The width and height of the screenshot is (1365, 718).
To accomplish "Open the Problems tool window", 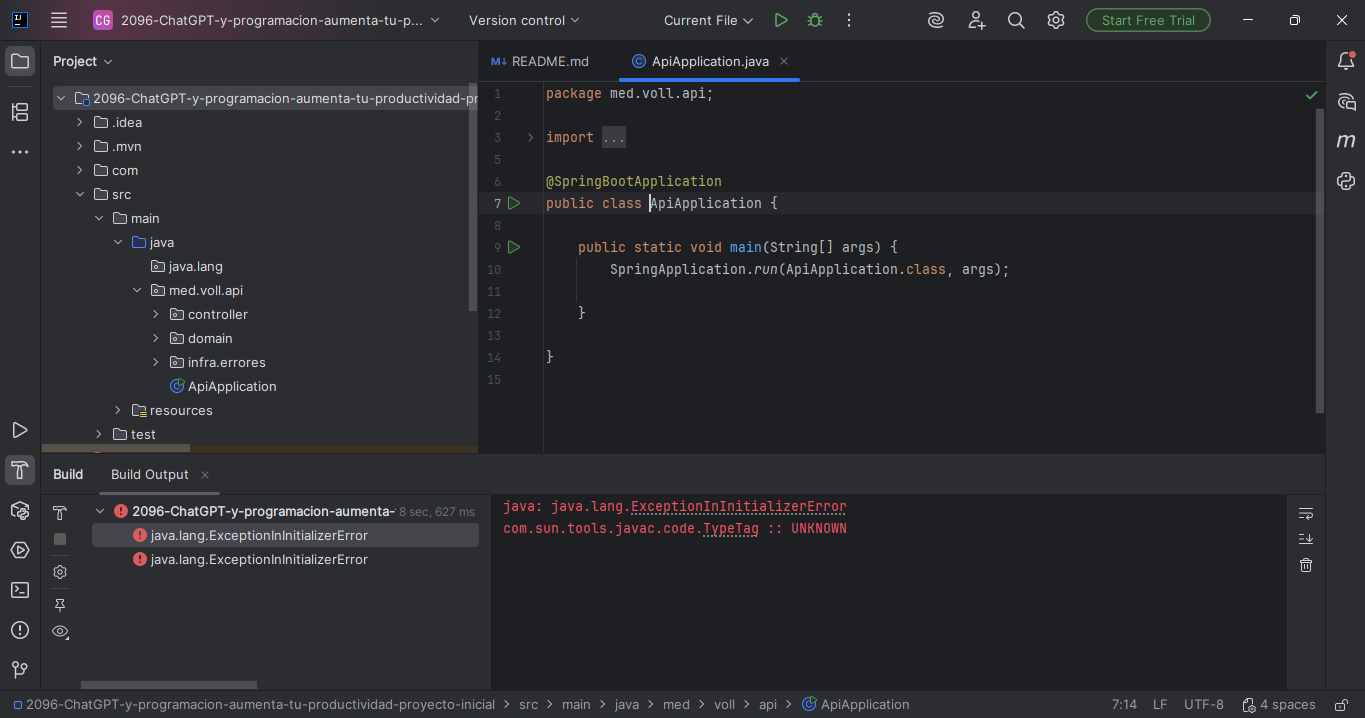I will pos(20,630).
